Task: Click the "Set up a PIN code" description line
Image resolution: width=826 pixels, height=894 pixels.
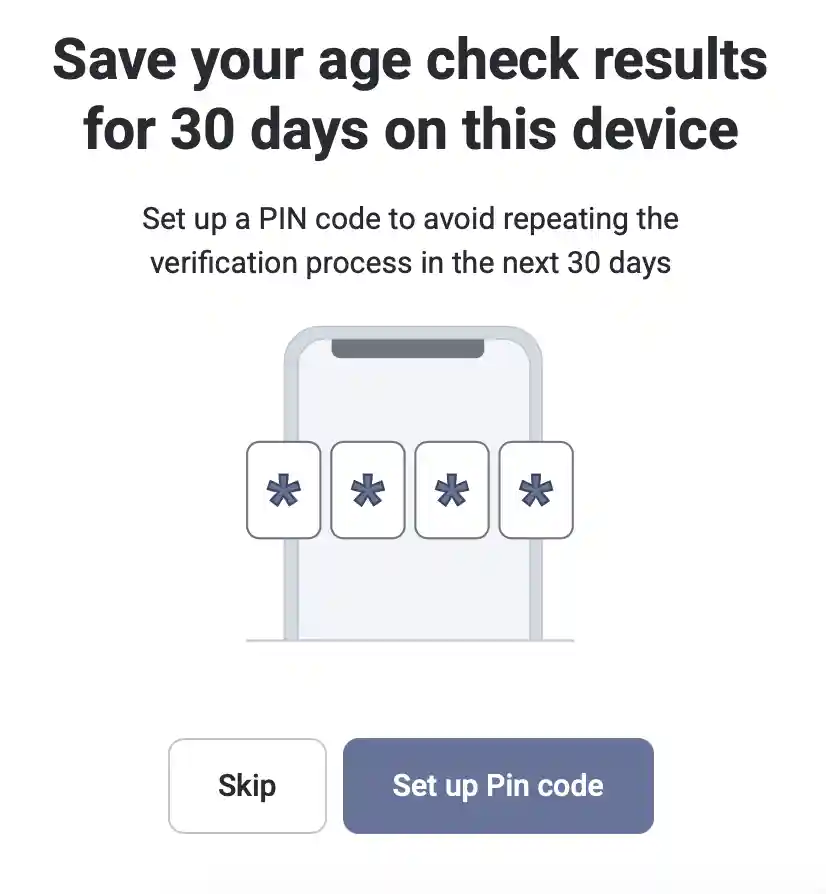Action: pos(410,219)
